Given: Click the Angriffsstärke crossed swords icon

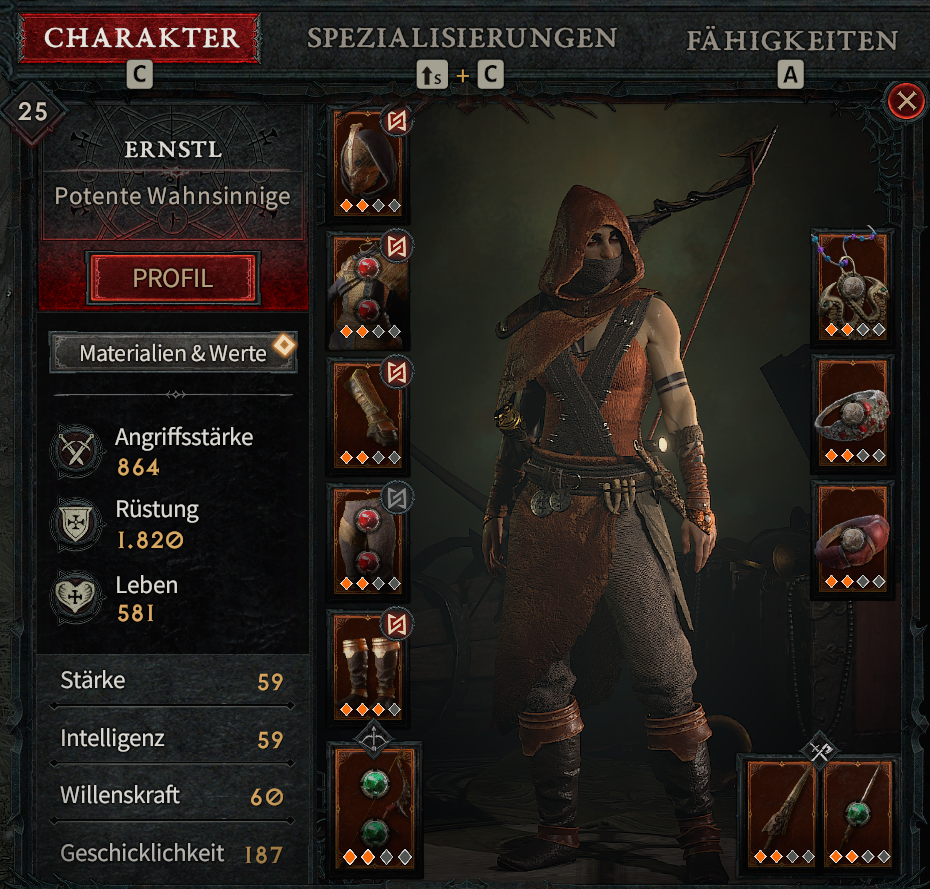Looking at the screenshot, I should click(x=76, y=452).
